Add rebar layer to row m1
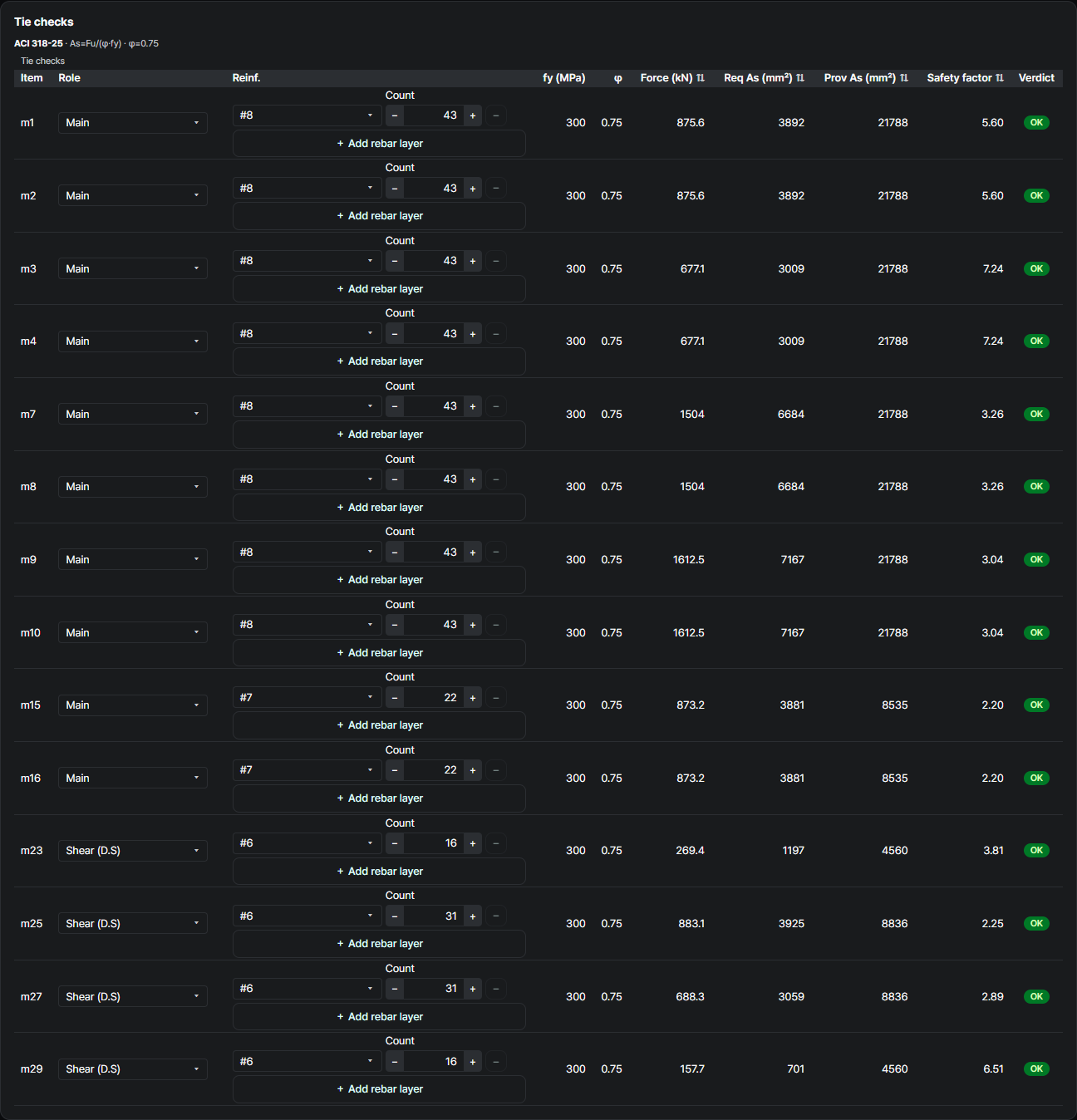 [x=379, y=144]
